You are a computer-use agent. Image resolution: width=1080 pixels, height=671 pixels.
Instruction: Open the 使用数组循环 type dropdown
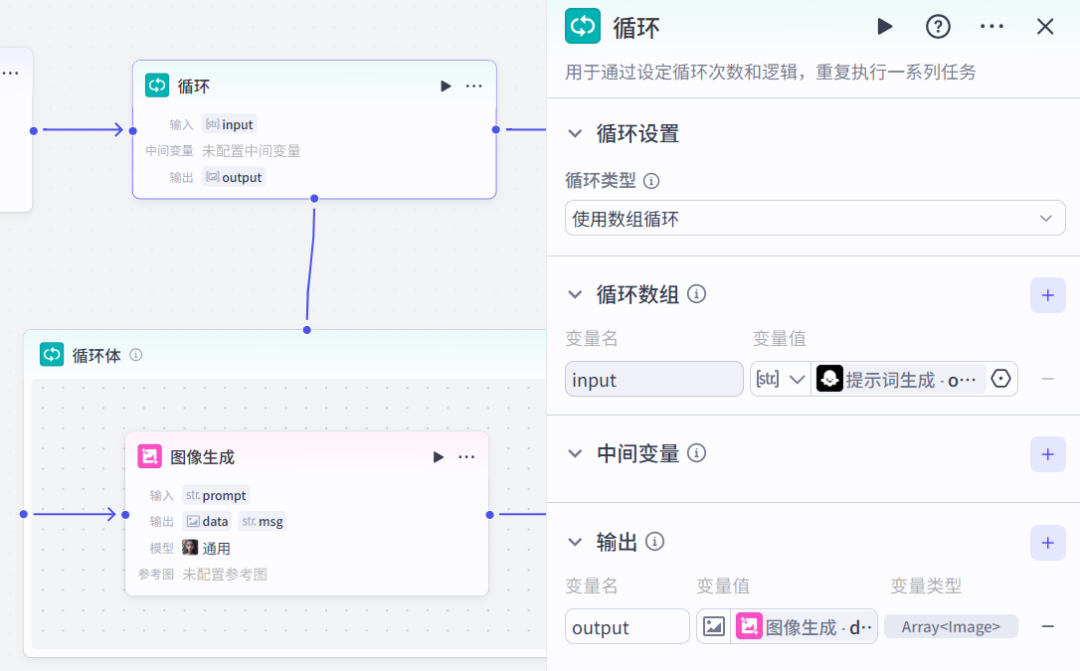click(x=815, y=218)
